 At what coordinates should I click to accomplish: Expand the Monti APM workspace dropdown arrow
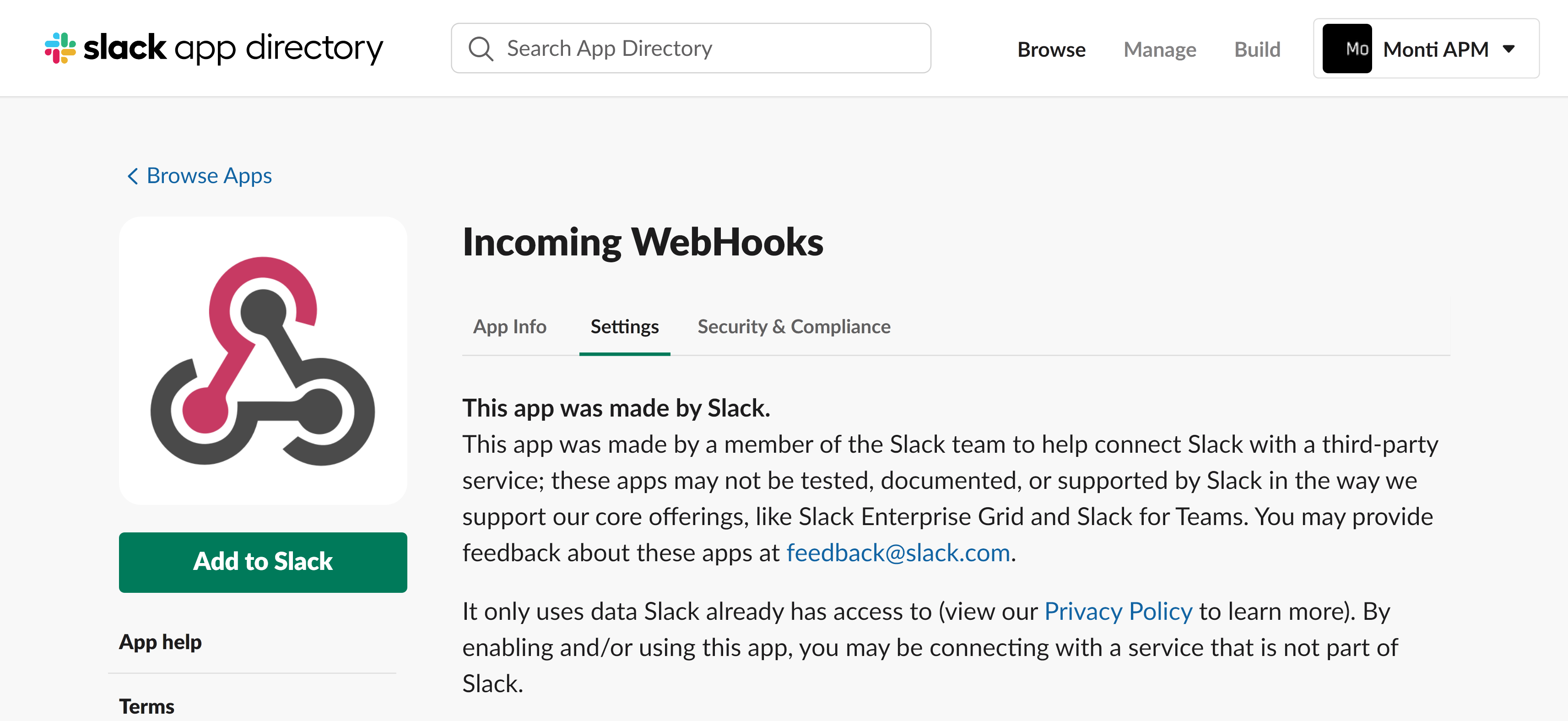[x=1509, y=49]
